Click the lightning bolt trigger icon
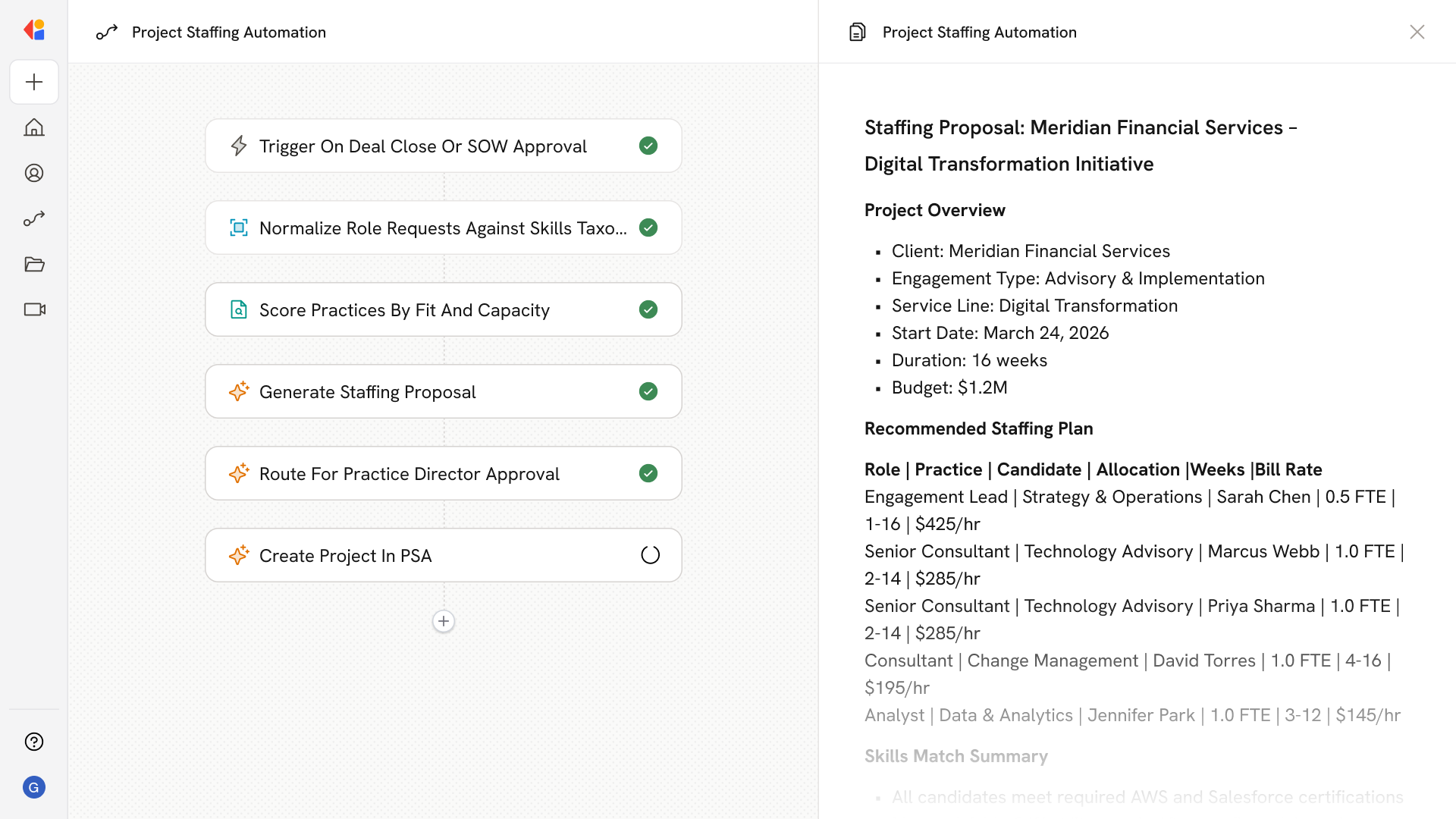The image size is (1456, 819). [x=239, y=146]
